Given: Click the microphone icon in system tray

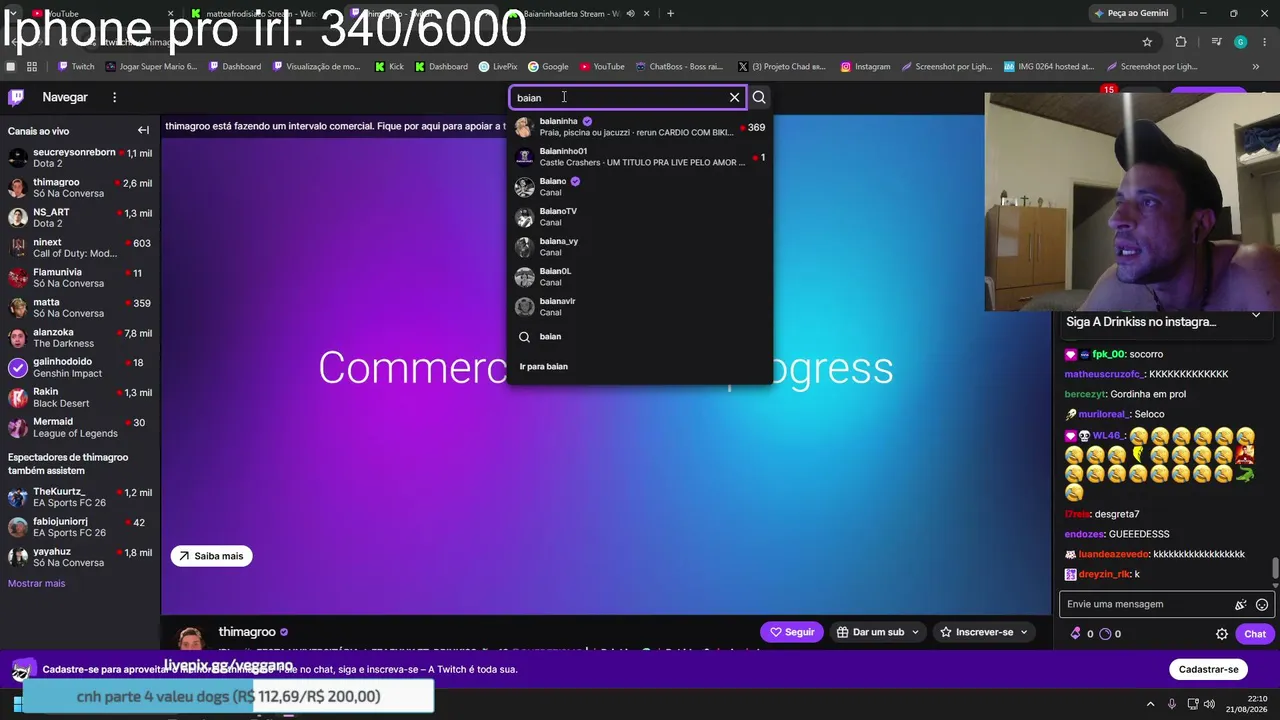Looking at the screenshot, I should pyautogui.click(x=1172, y=704).
